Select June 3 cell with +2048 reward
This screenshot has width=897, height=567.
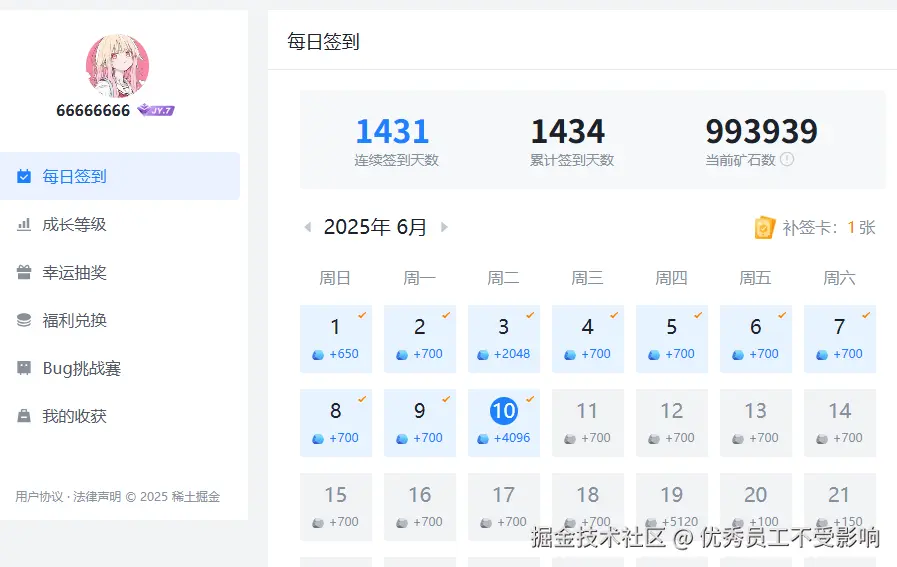coord(504,338)
